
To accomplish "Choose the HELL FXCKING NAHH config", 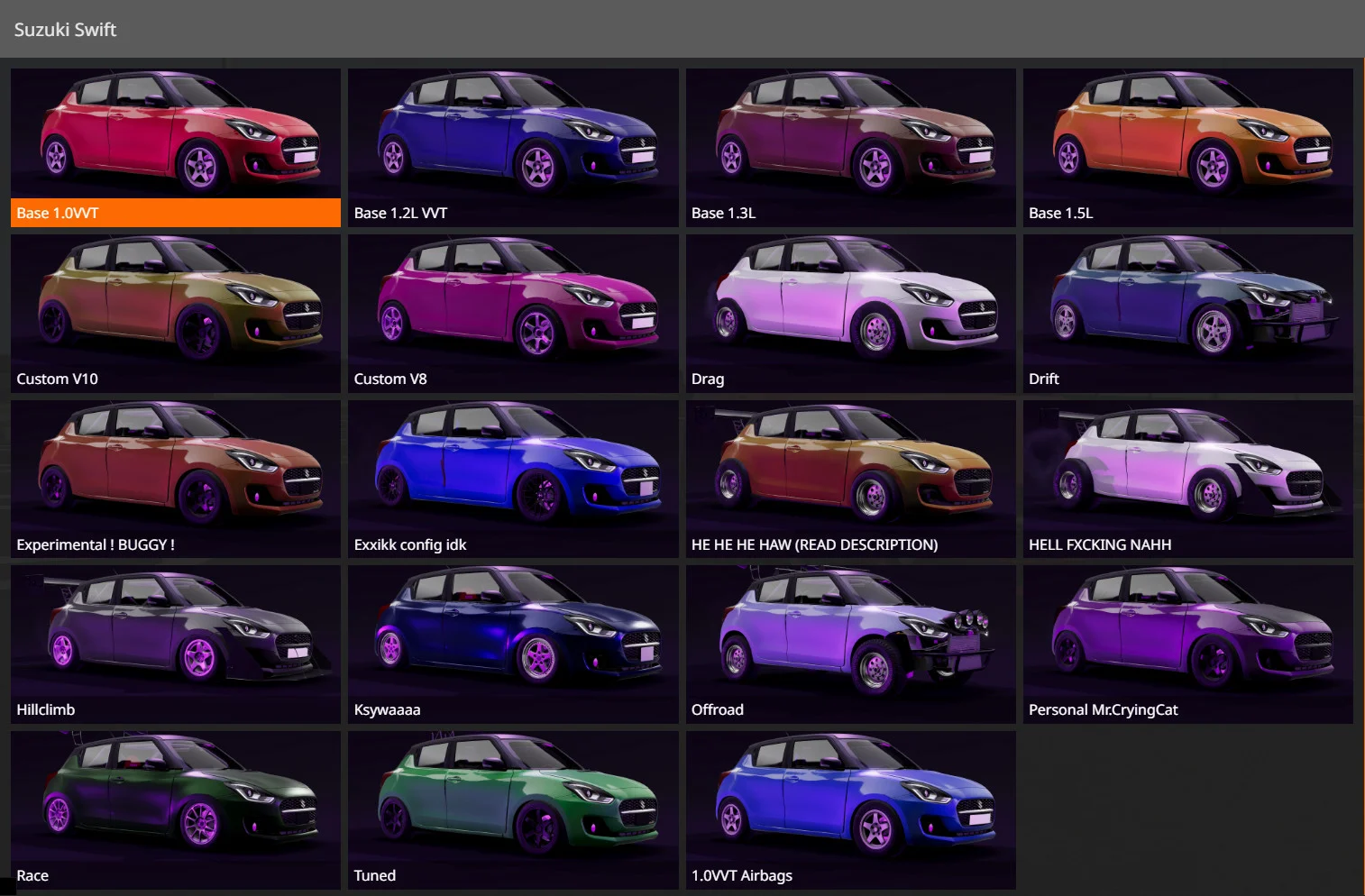I will (x=1187, y=467).
